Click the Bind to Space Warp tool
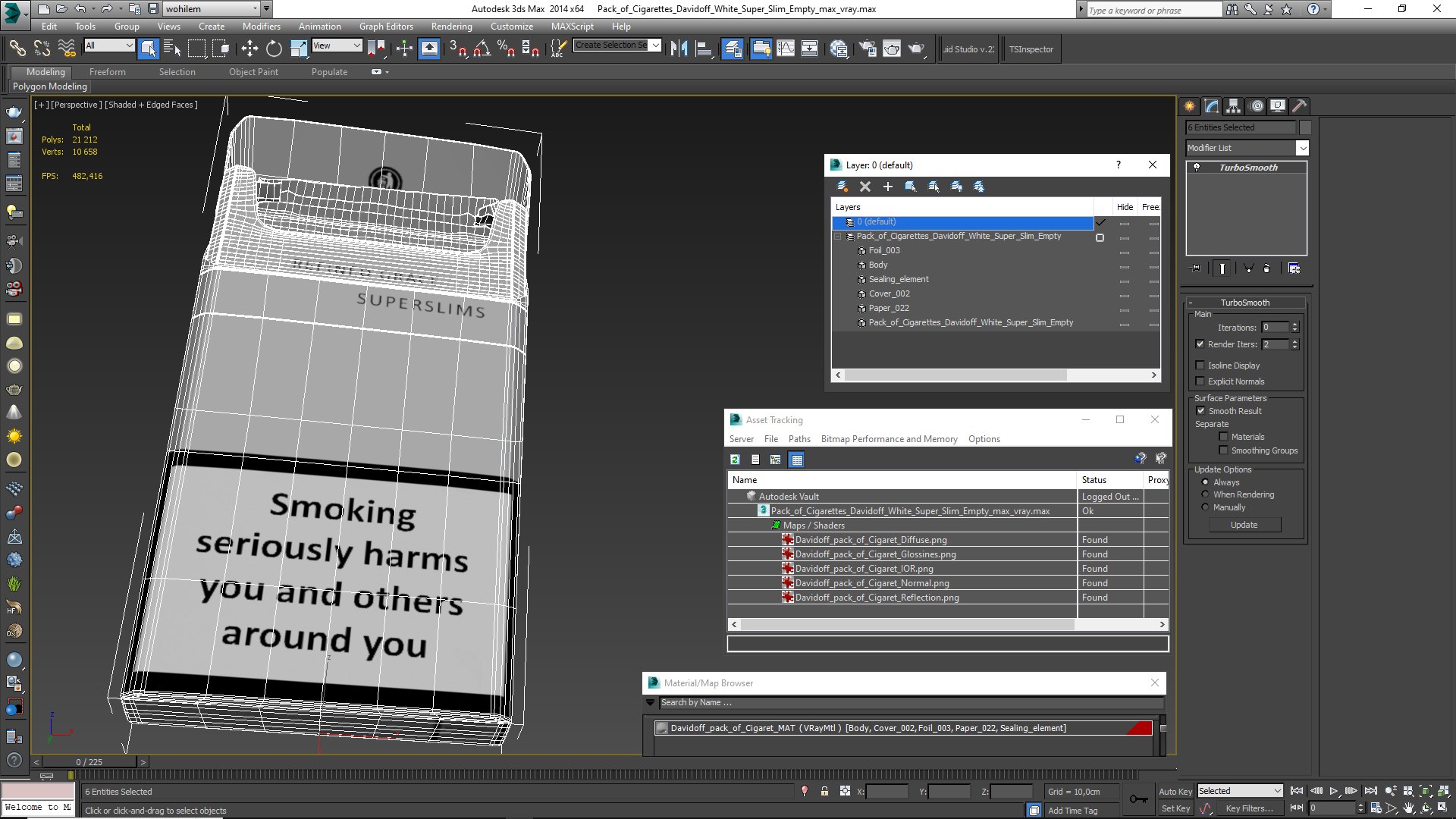The image size is (1456, 819). coord(67,49)
